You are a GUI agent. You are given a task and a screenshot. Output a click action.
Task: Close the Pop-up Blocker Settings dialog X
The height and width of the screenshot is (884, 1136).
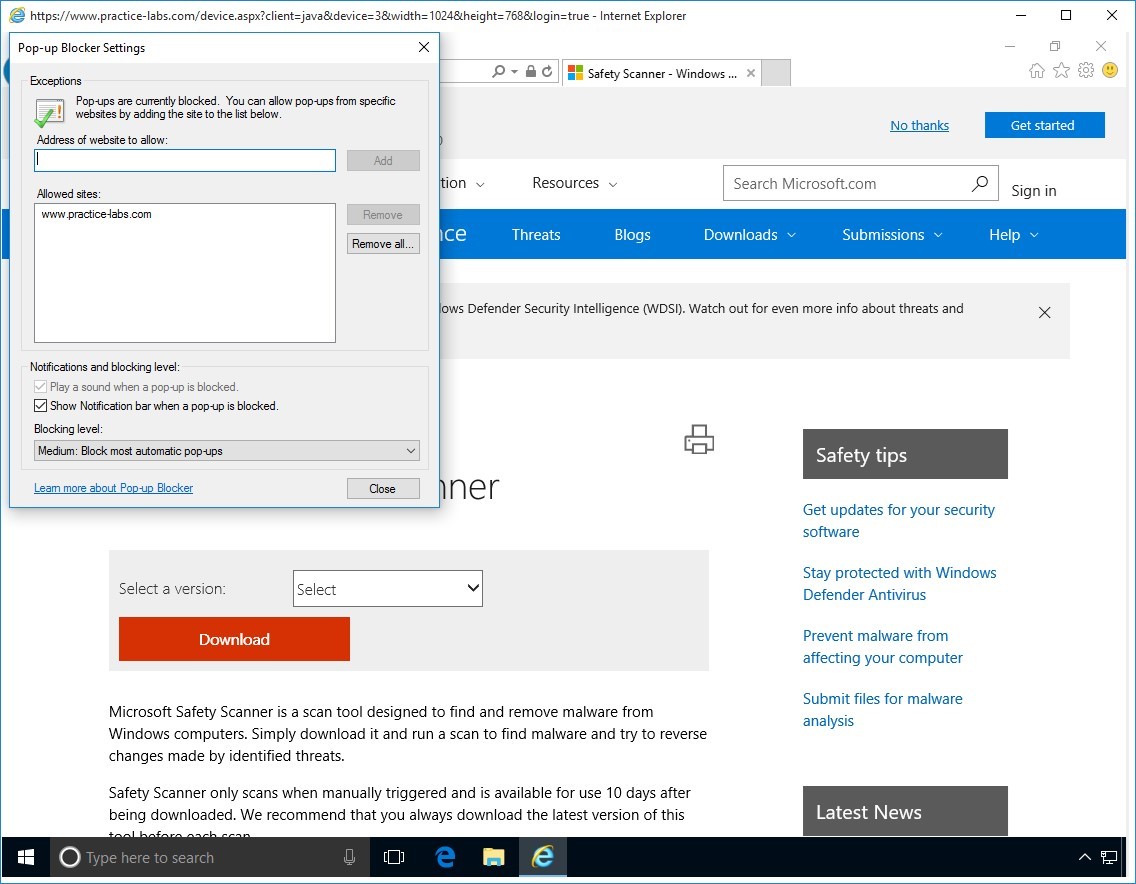point(424,47)
